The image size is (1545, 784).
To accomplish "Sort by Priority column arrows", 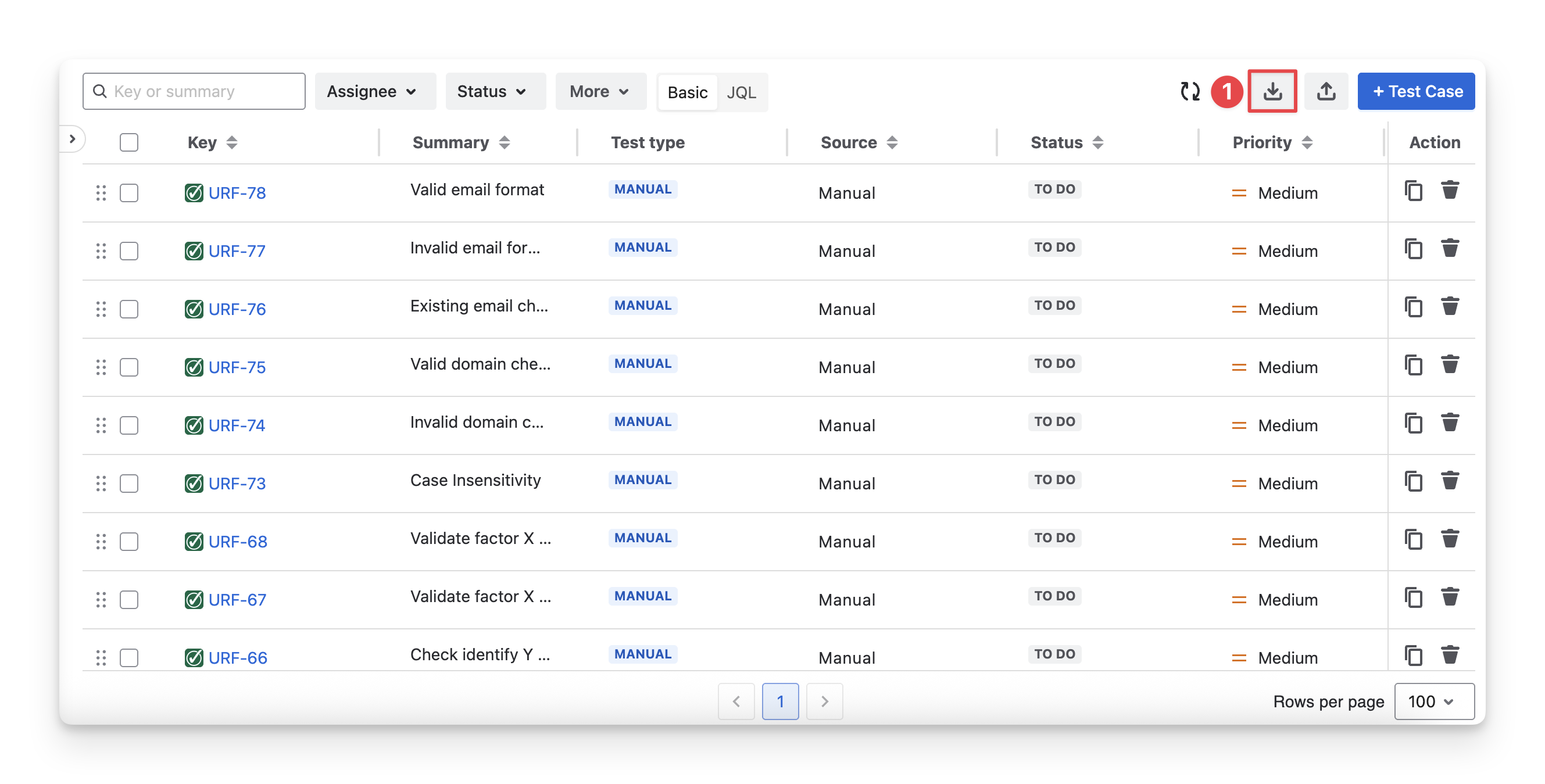I will (1307, 143).
